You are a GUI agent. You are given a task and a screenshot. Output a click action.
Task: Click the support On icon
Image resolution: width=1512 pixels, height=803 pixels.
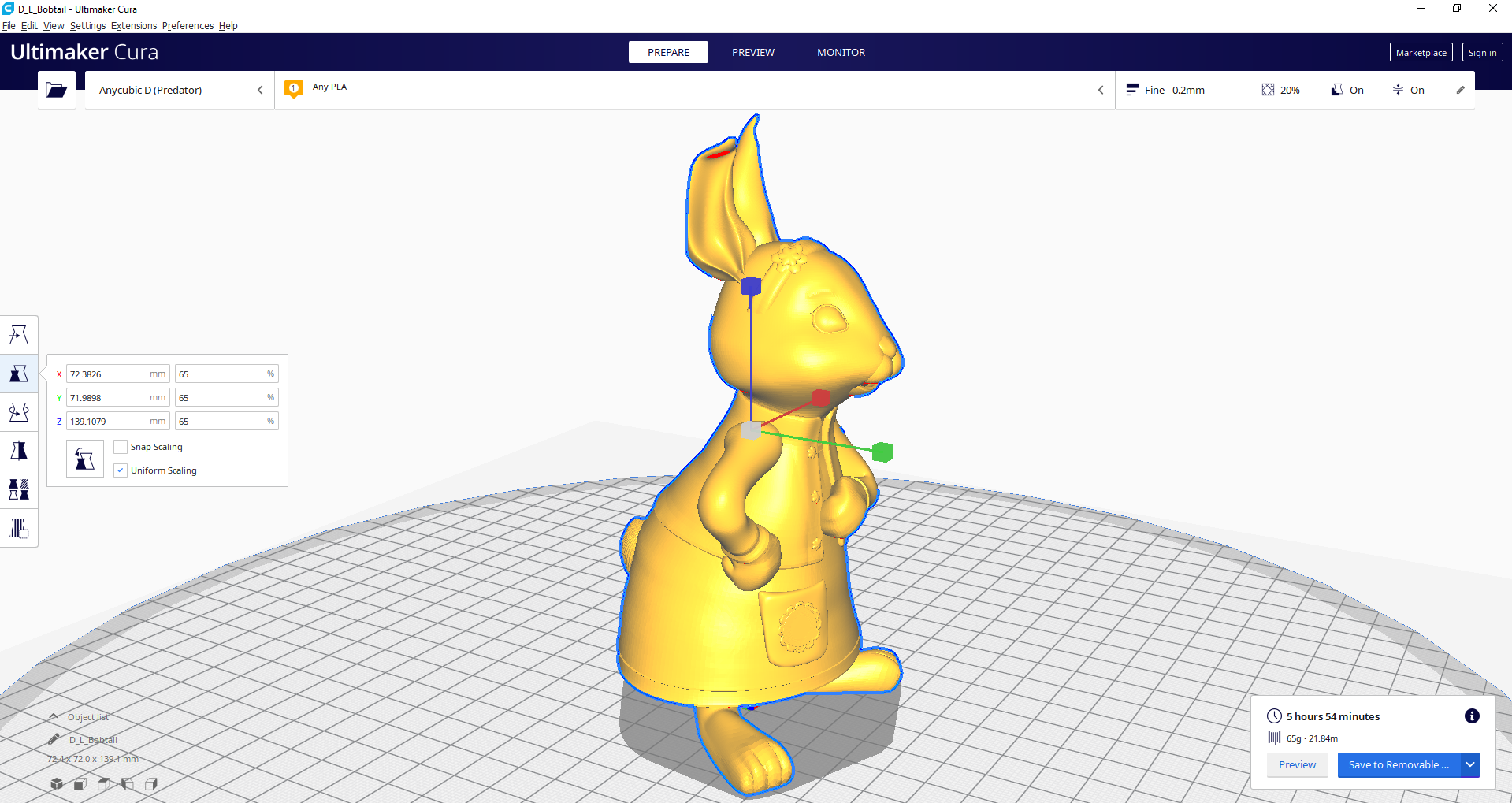[1337, 90]
